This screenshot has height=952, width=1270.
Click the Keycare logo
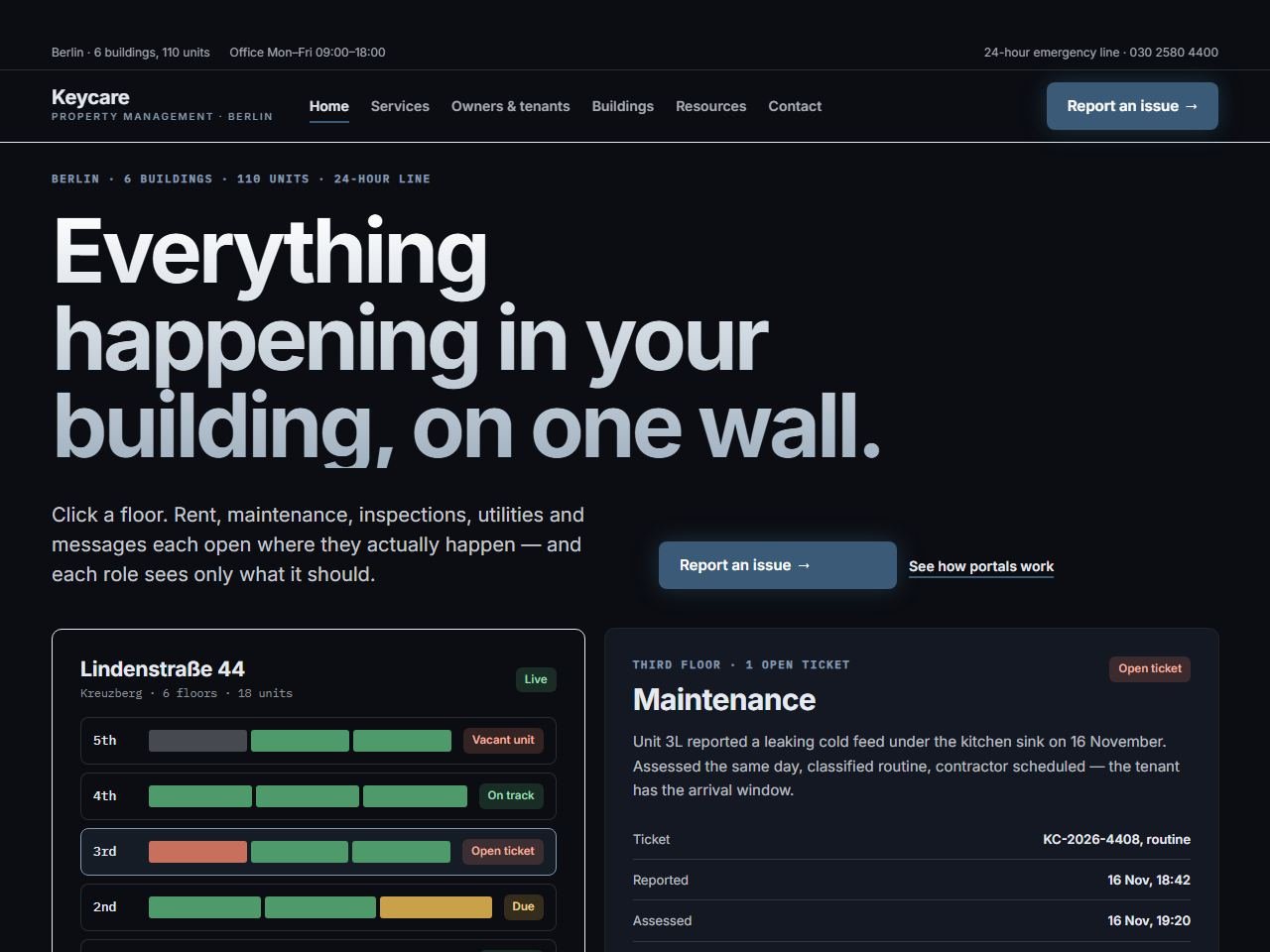[162, 105]
